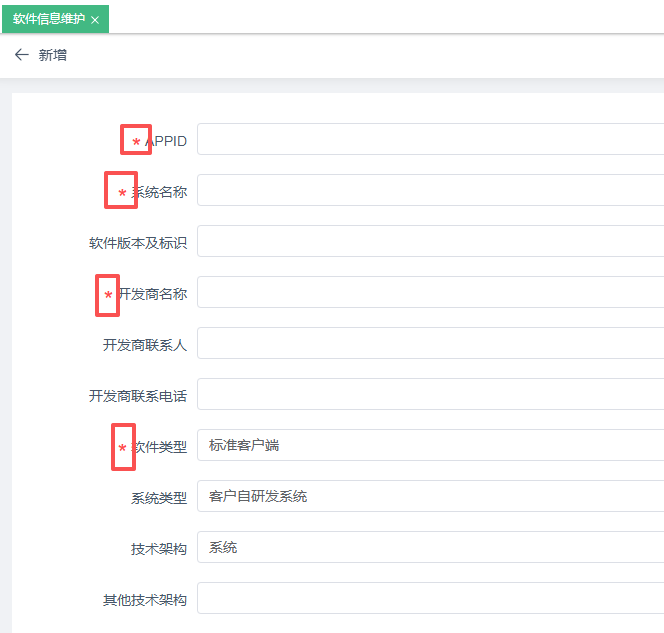Focus the APPID input field

point(430,139)
